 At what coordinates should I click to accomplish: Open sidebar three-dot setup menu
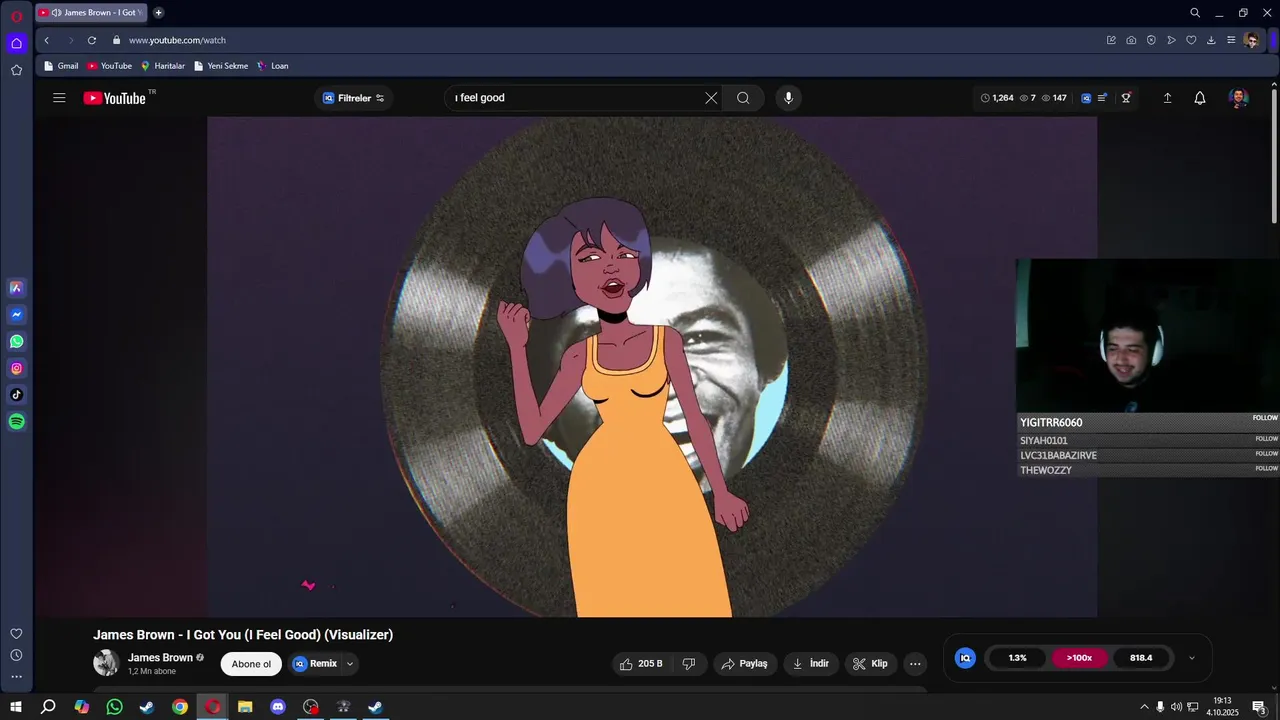(x=16, y=677)
